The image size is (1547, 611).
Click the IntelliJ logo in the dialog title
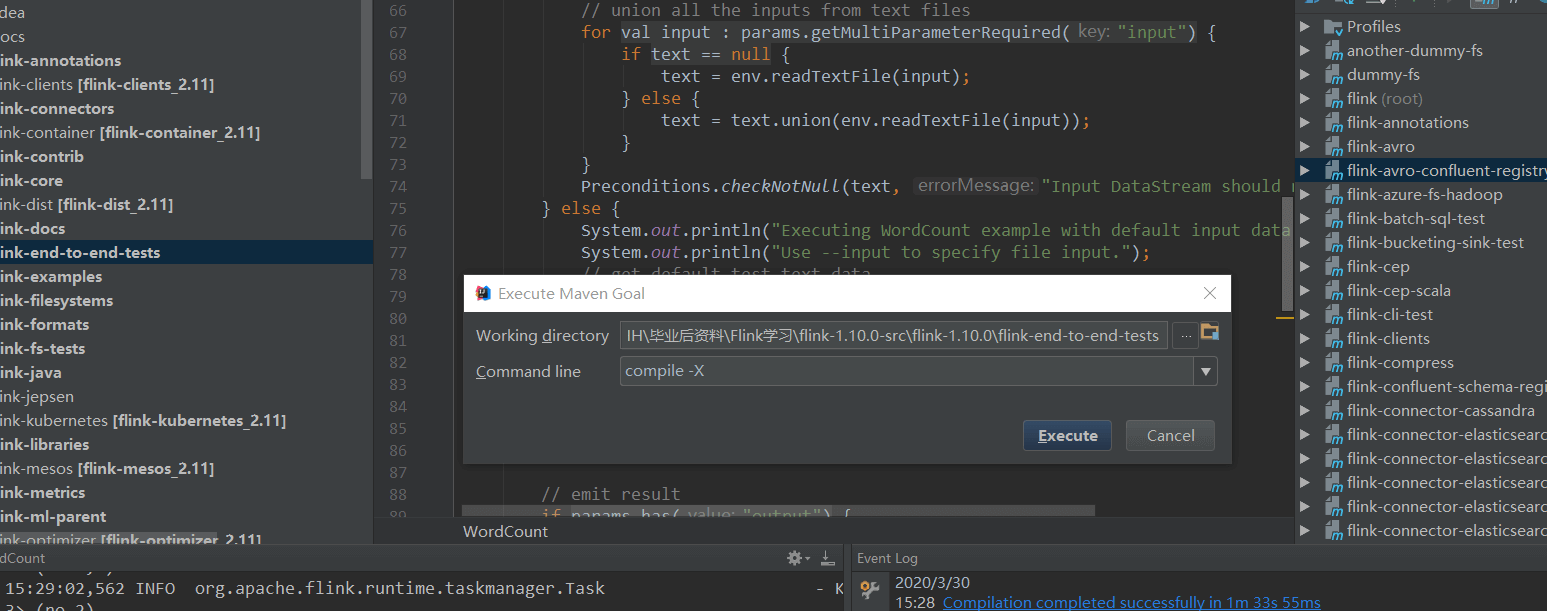484,293
